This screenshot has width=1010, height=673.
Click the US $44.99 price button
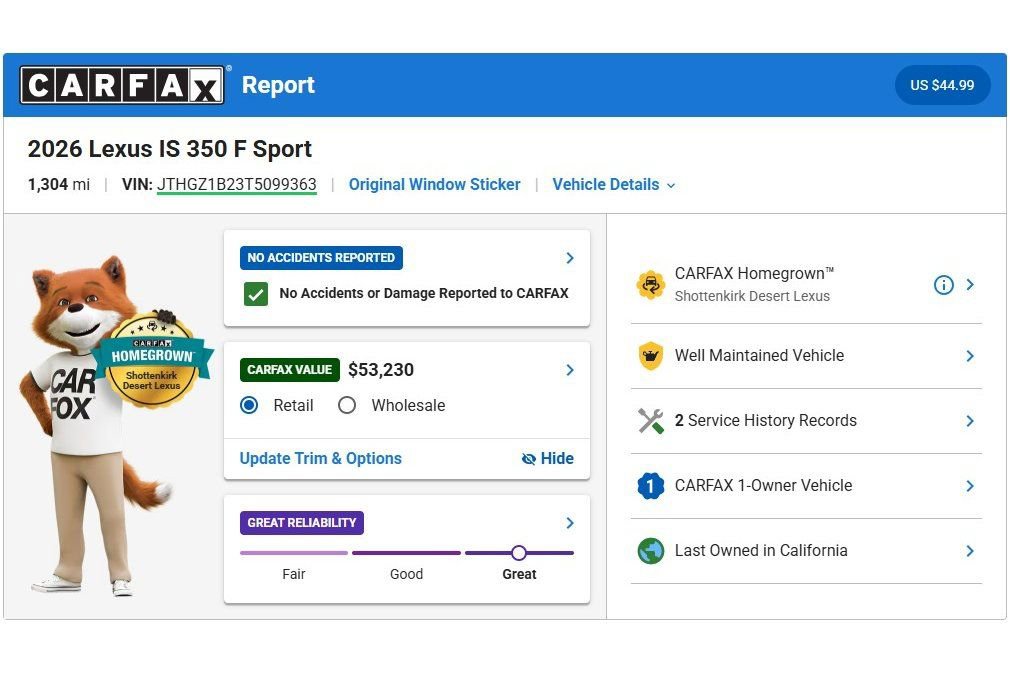tap(942, 85)
